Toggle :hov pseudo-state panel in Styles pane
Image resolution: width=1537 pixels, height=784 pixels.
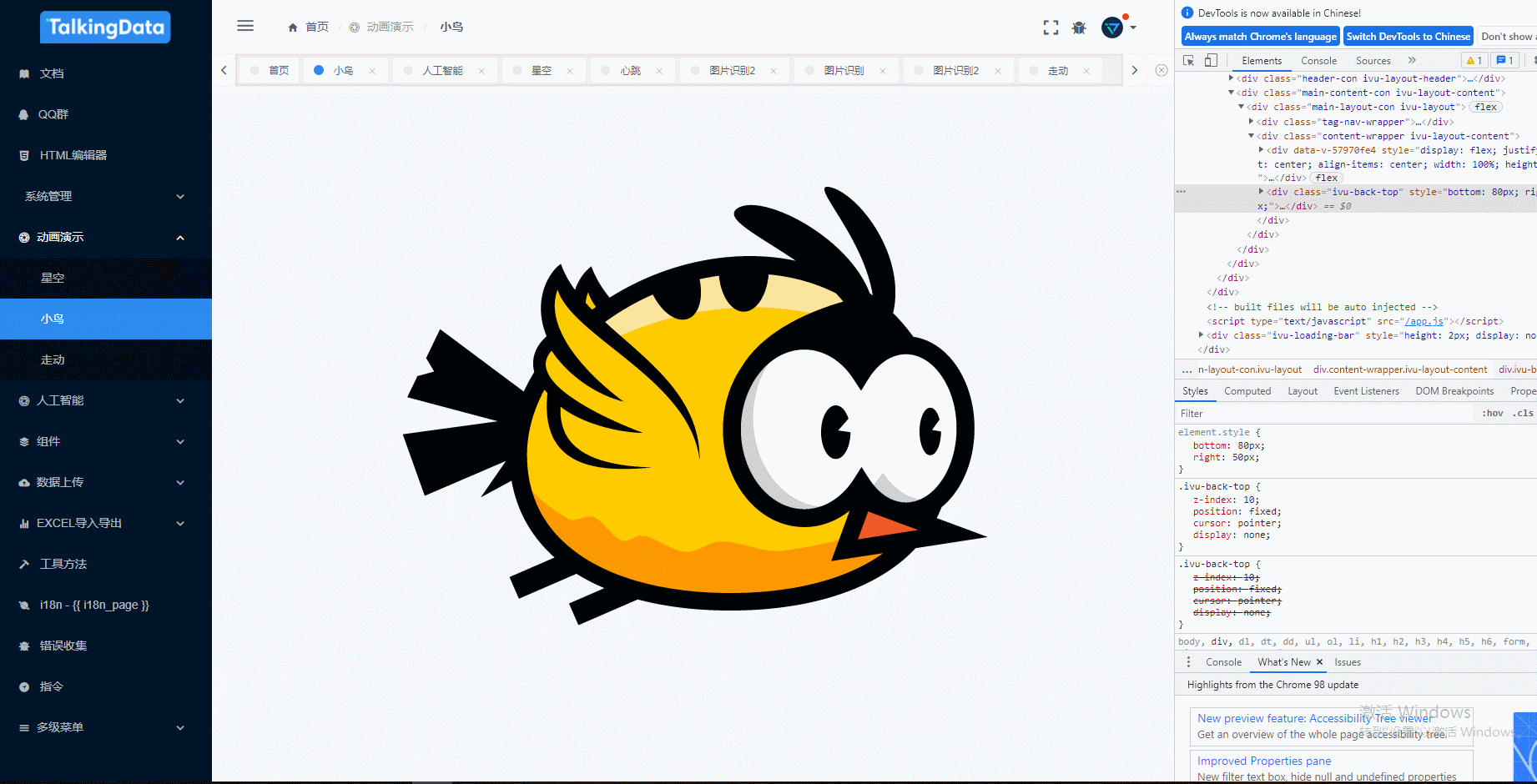click(1492, 413)
